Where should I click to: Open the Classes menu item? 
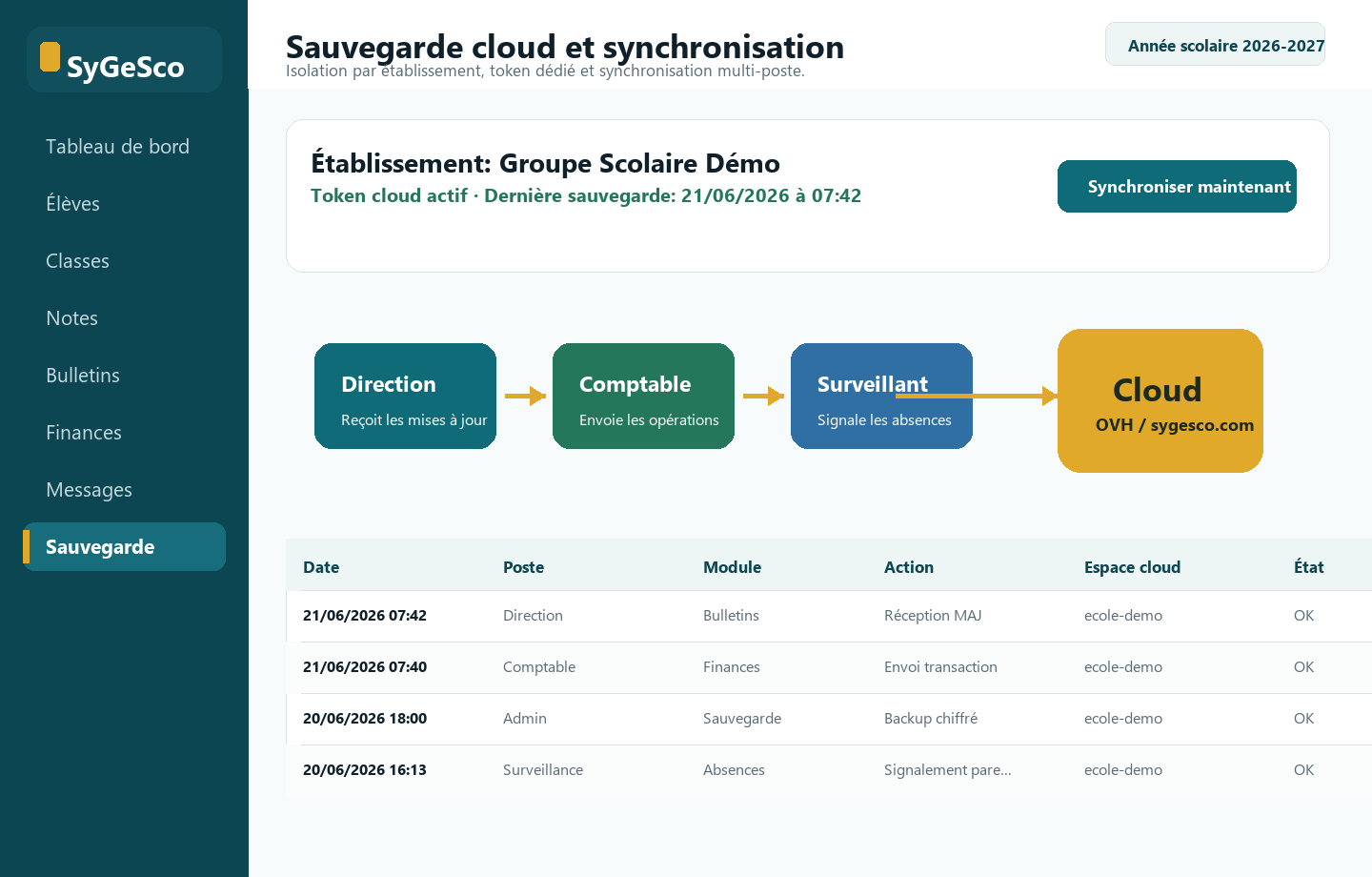coord(77,261)
